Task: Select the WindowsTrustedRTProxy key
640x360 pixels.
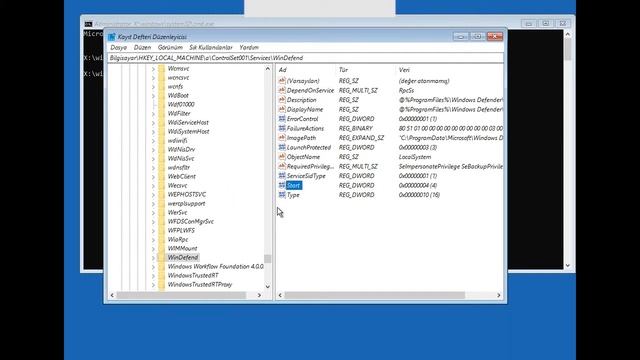Action: (200, 284)
